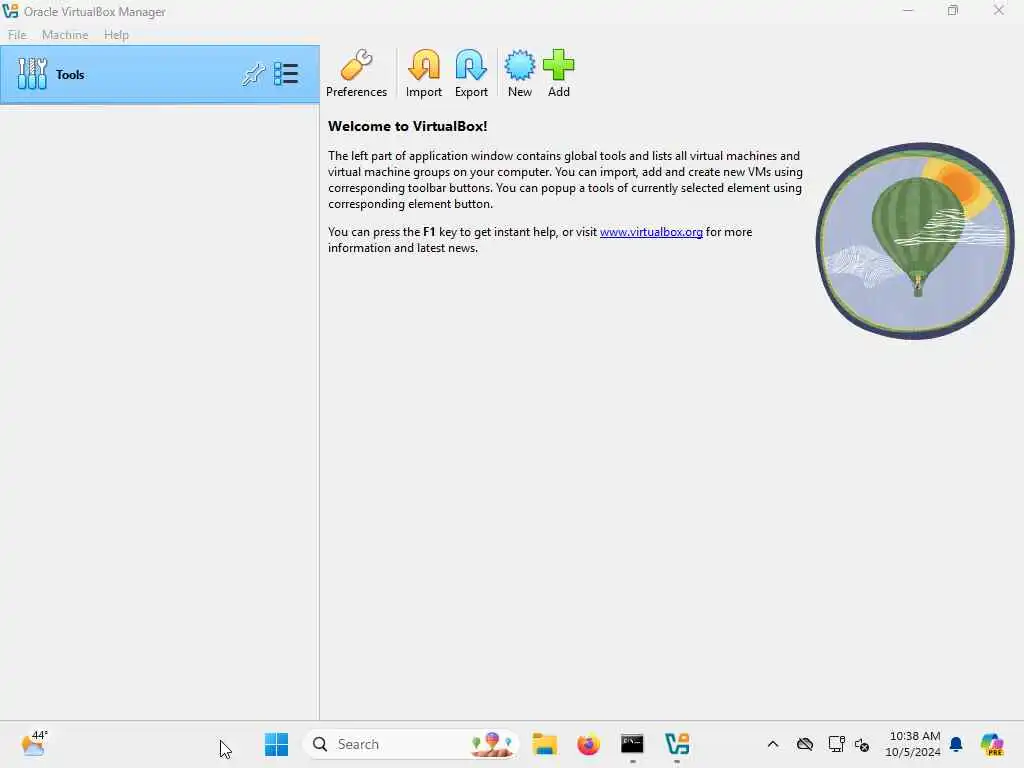
Task: Open the Help menu
Action: pyautogui.click(x=116, y=35)
